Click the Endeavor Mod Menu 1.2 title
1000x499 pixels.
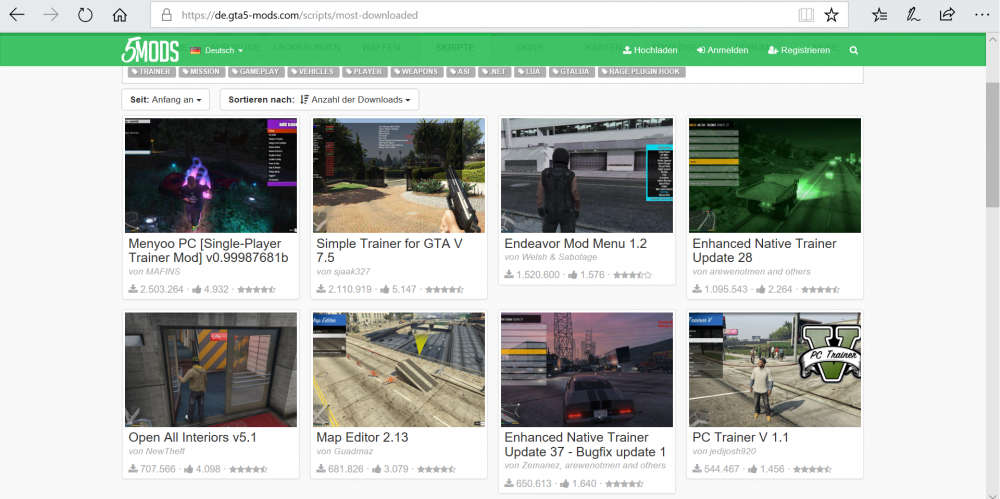coord(576,243)
